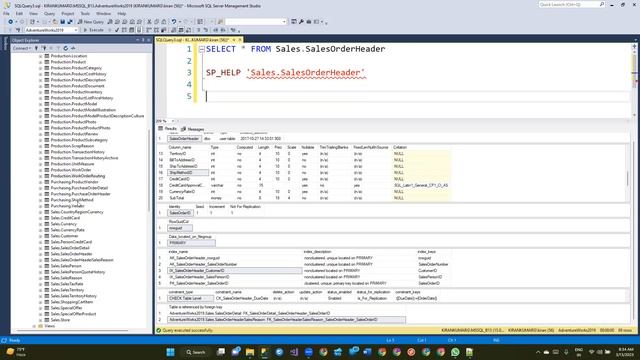Viewport: 640px width, 360px height.
Task: Expand the Sales.Store table node
Action: click(40, 320)
